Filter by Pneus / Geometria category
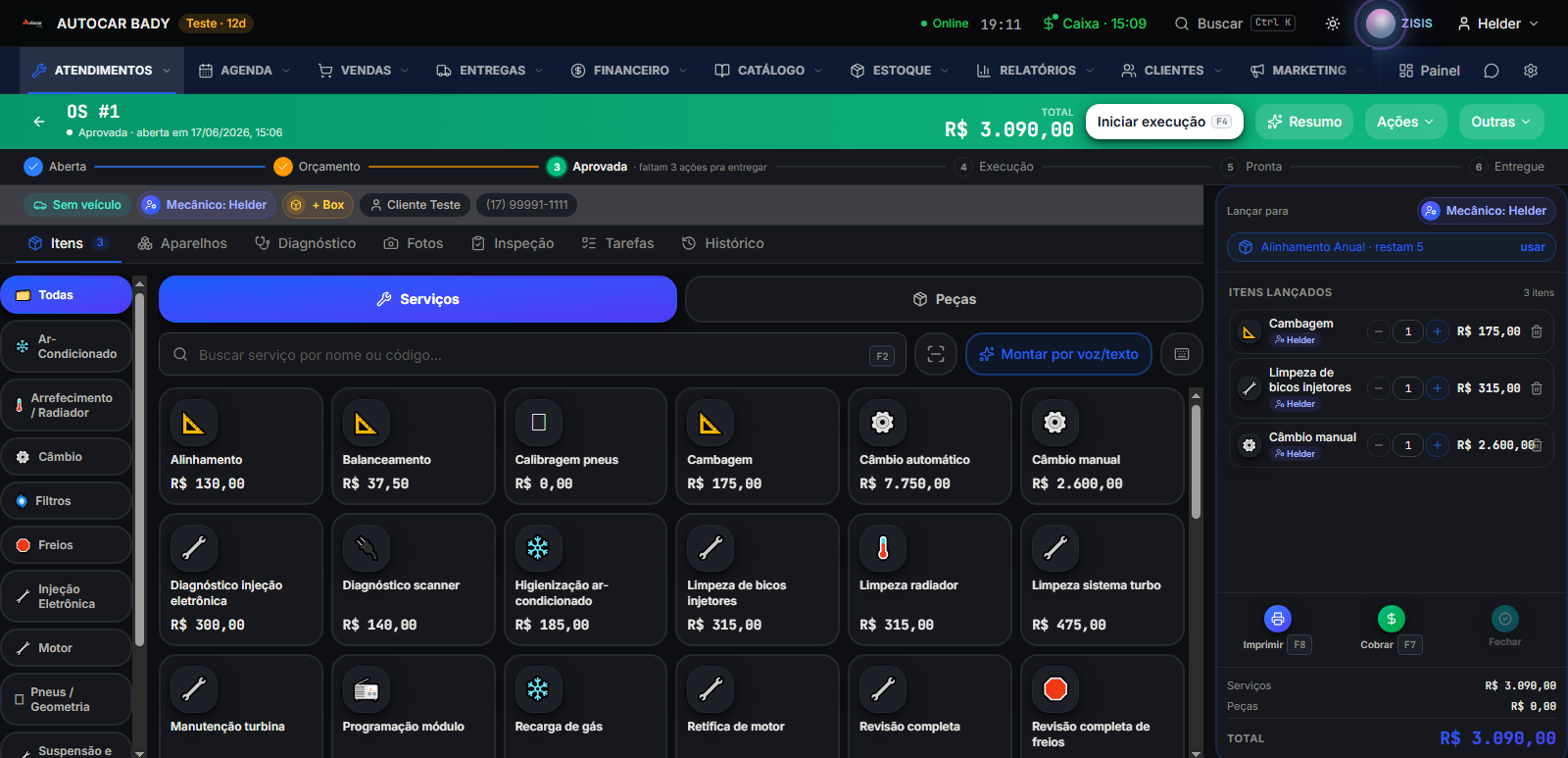The height and width of the screenshot is (758, 1568). tap(67, 699)
